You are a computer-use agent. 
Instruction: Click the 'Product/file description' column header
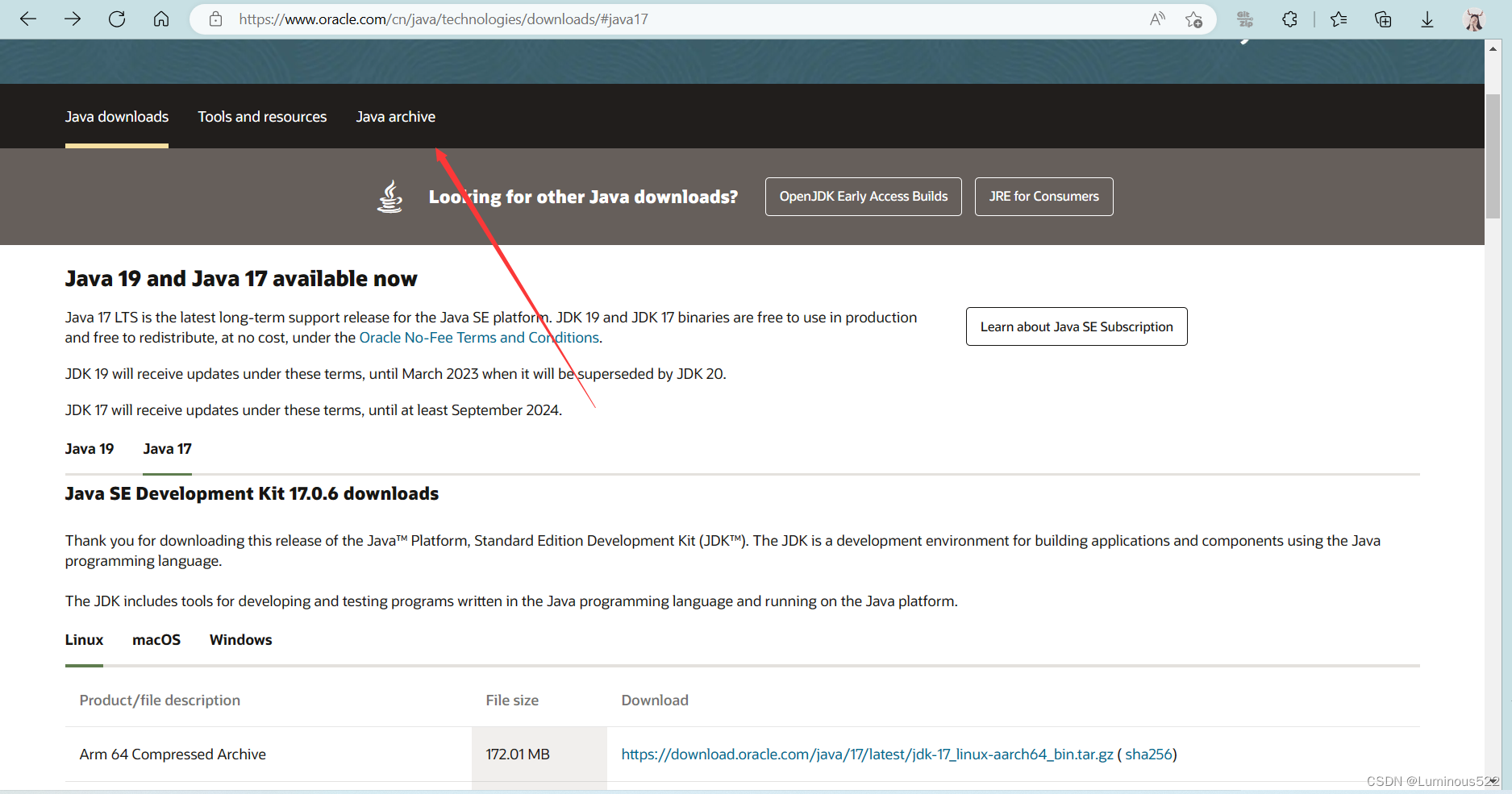[x=160, y=700]
